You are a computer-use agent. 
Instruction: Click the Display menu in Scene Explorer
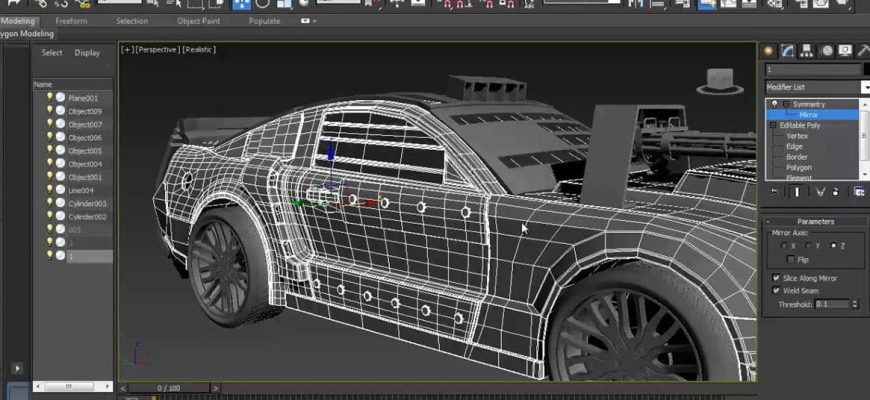pyautogui.click(x=87, y=53)
